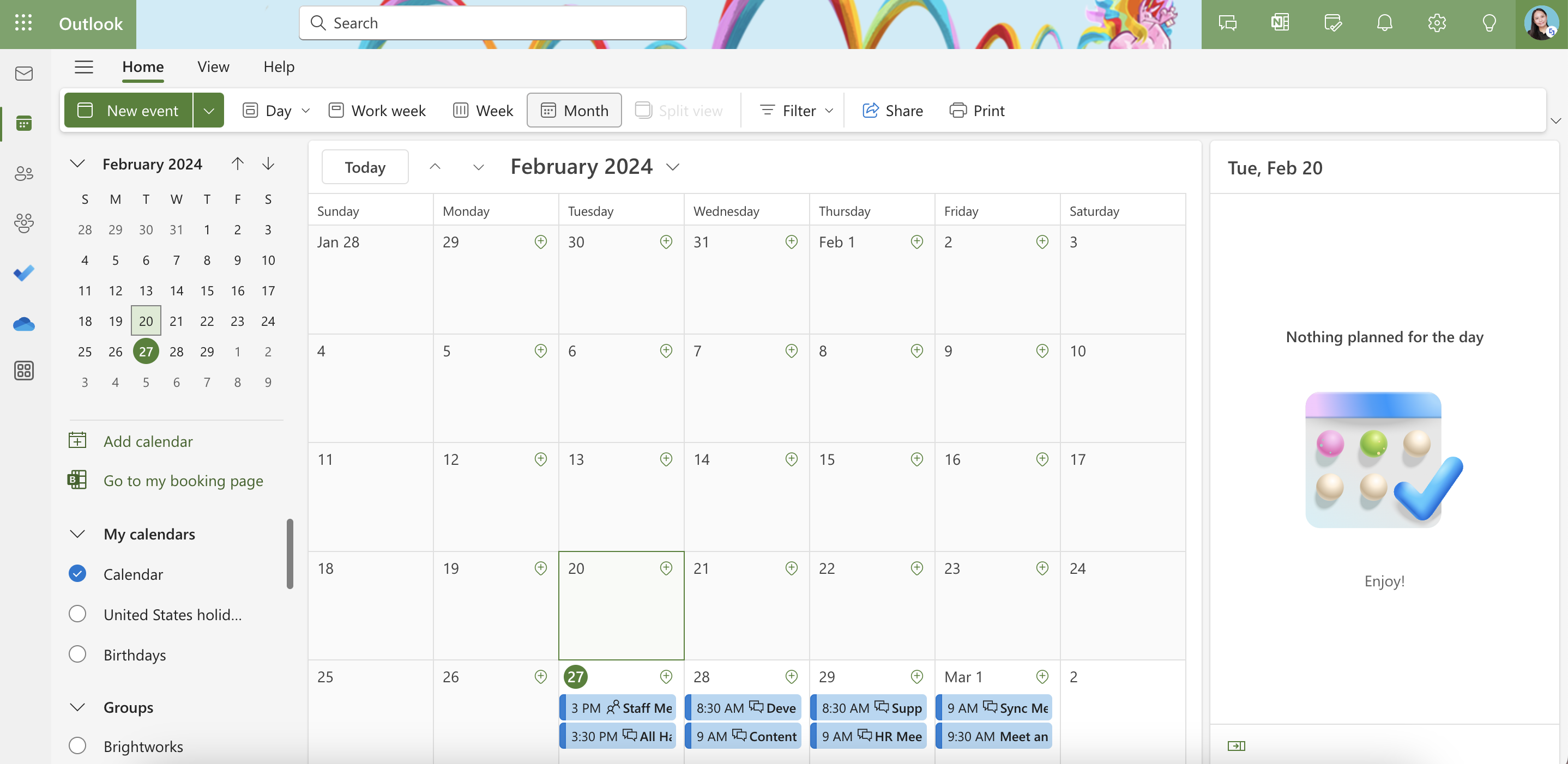Click the Search input field

click(492, 23)
